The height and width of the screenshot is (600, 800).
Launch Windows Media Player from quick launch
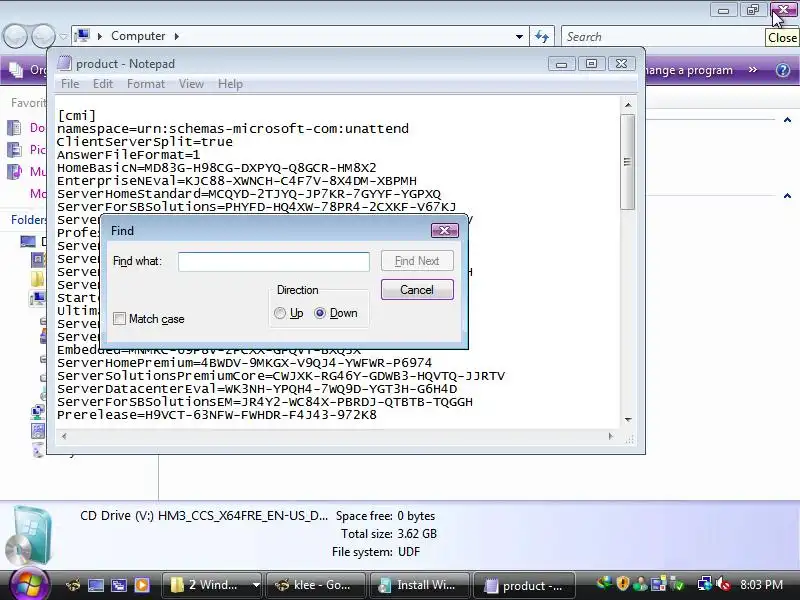pos(142,585)
